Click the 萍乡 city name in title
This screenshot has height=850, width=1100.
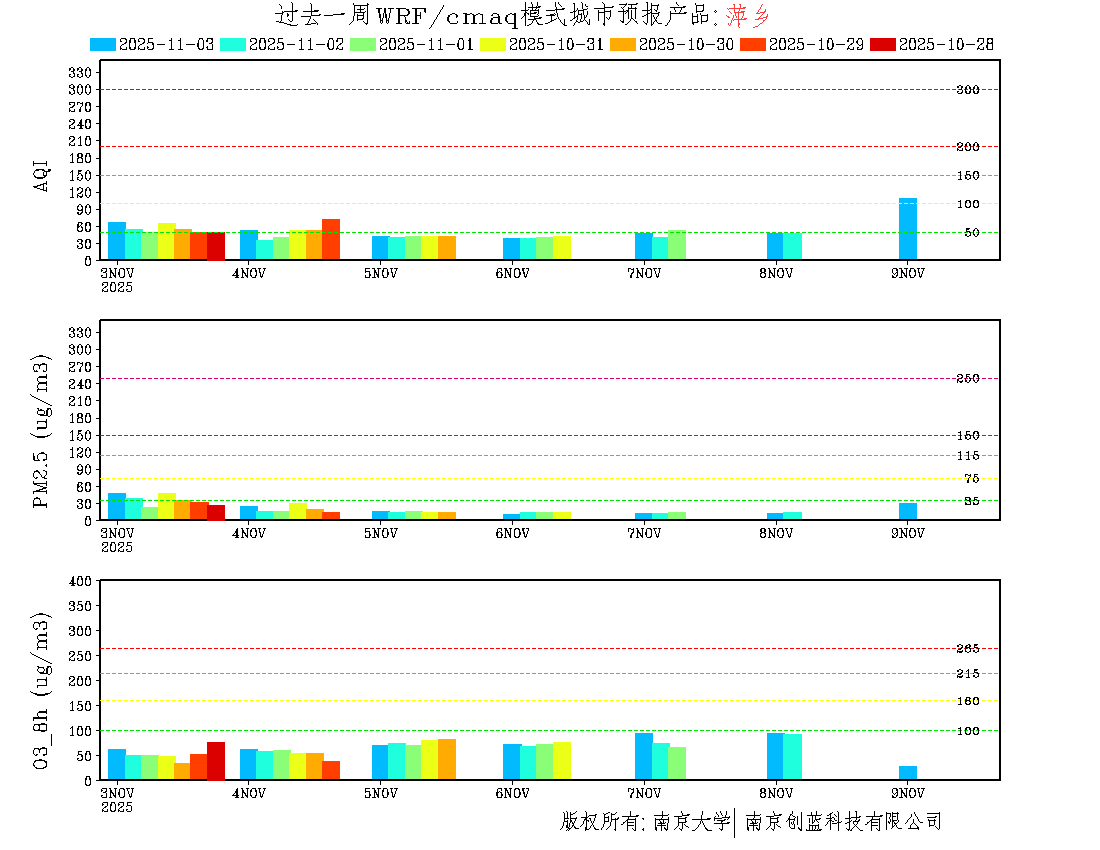point(748,15)
